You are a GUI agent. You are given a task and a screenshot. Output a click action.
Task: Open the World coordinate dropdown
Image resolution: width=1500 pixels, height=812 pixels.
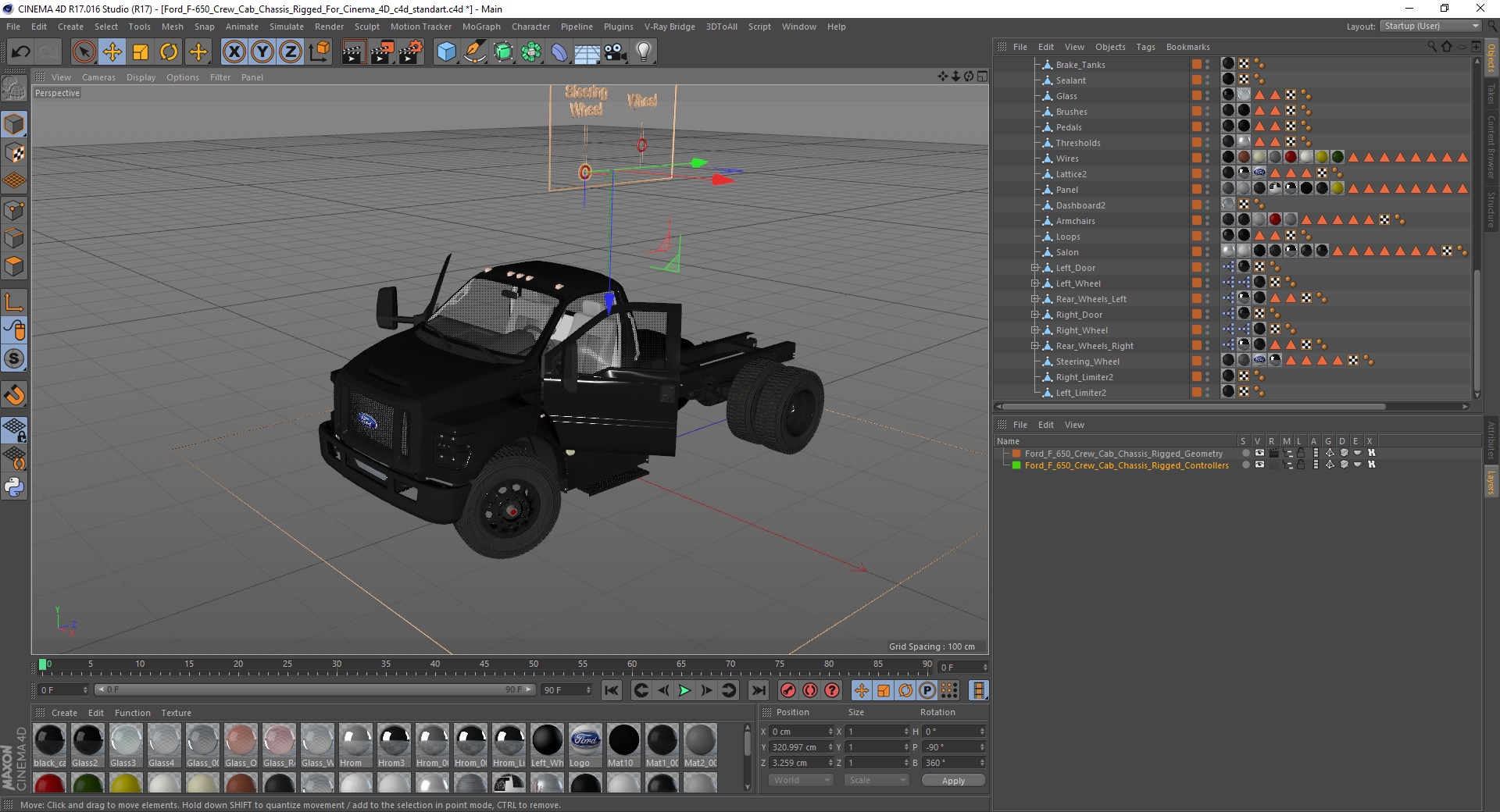coord(801,780)
